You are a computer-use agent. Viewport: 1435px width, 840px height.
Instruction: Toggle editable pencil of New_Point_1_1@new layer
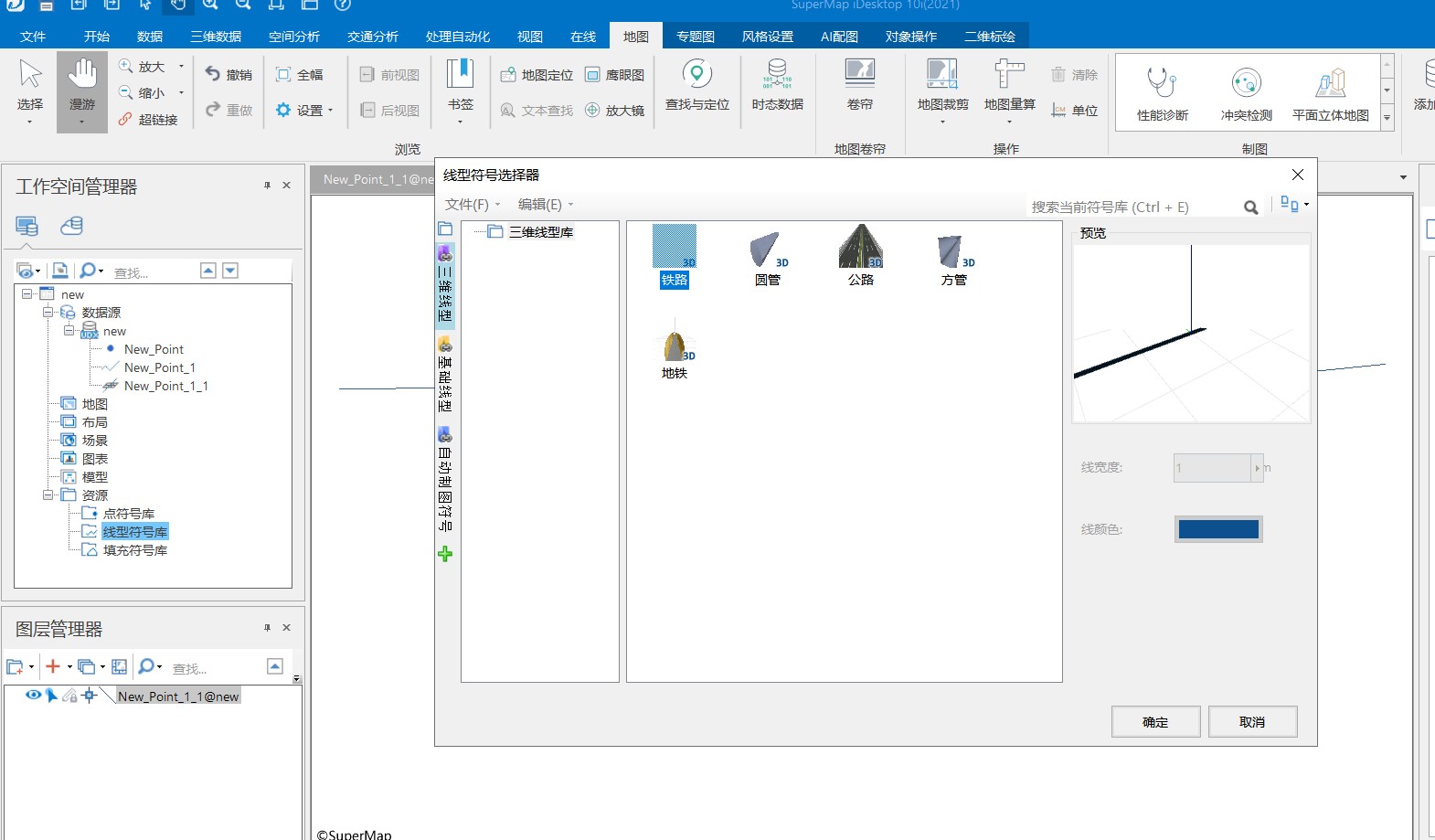pyautogui.click(x=69, y=696)
